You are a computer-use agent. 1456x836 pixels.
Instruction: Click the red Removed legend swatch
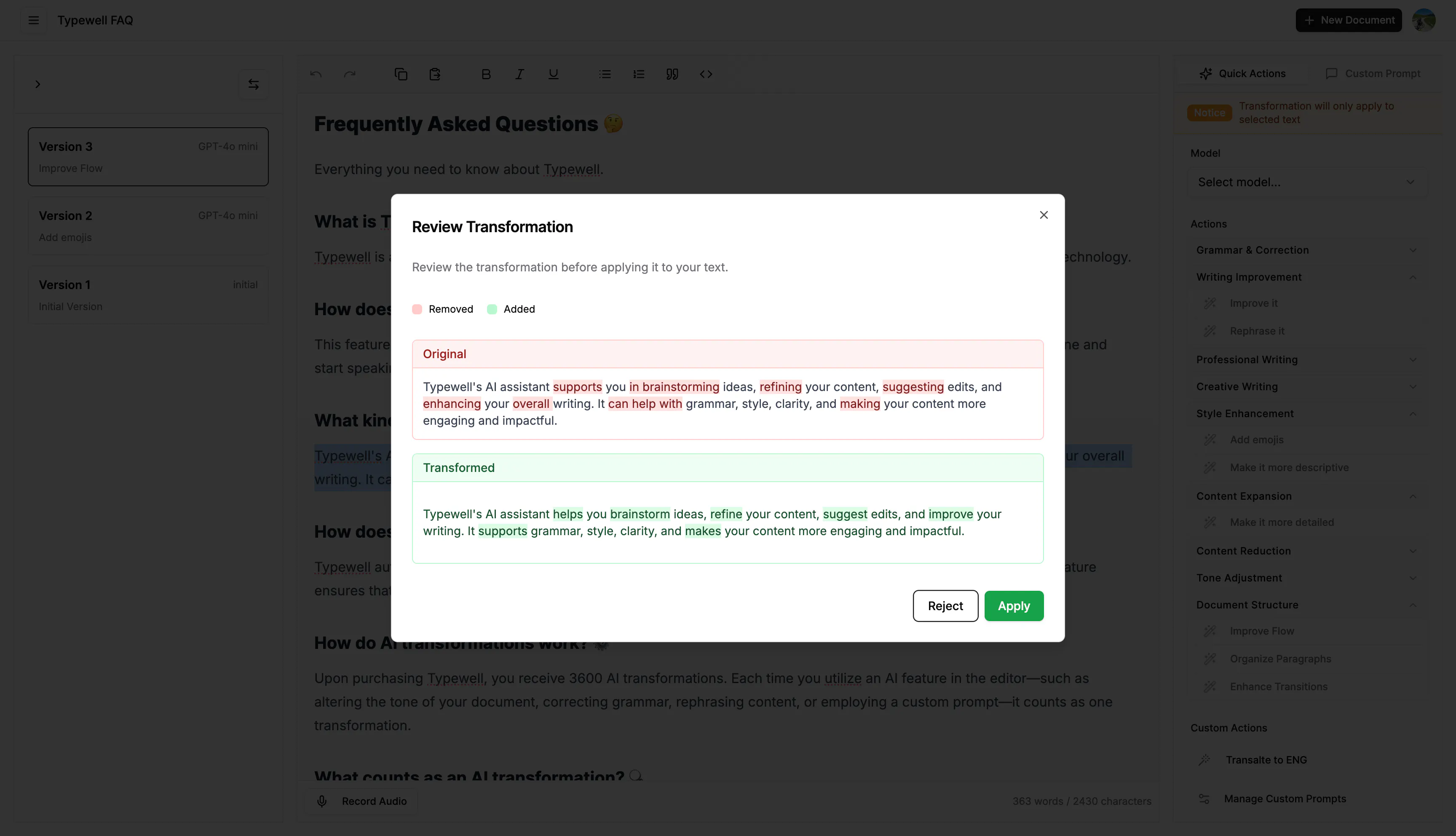point(417,309)
